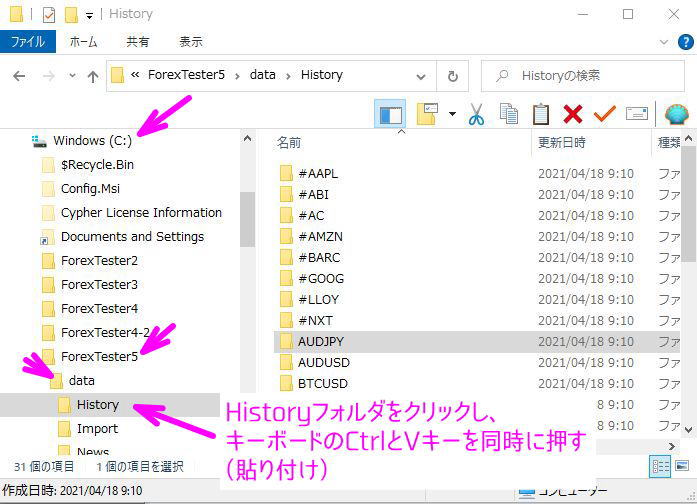The width and height of the screenshot is (697, 504).
Task: Click the red X Delete icon
Action: click(573, 114)
